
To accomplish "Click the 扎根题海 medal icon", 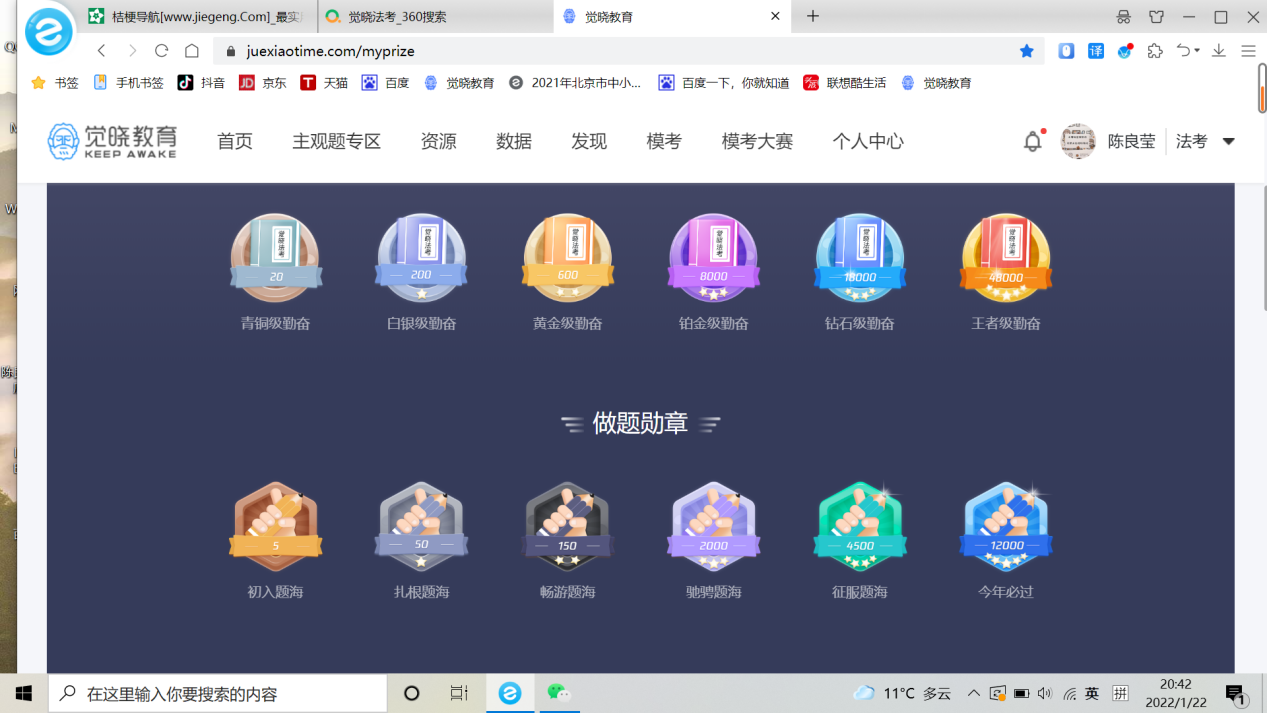I will point(421,526).
